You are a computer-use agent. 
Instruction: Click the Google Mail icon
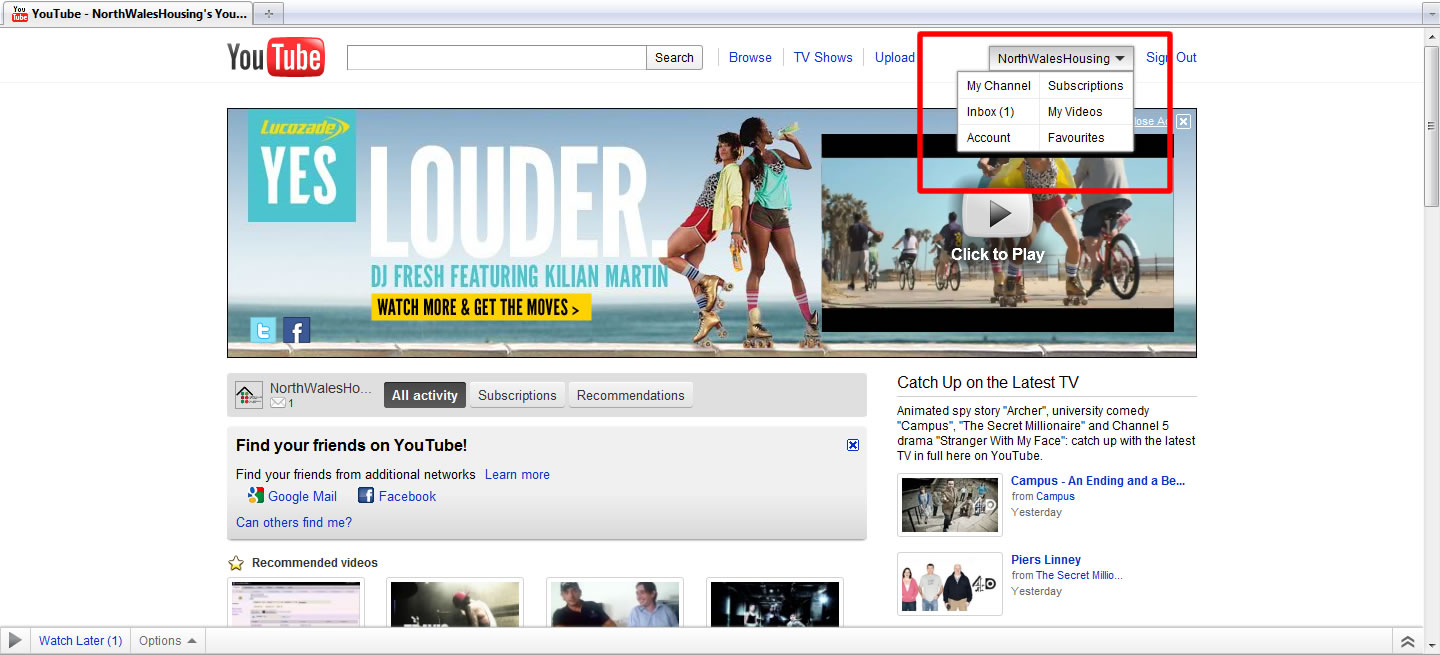[256, 496]
